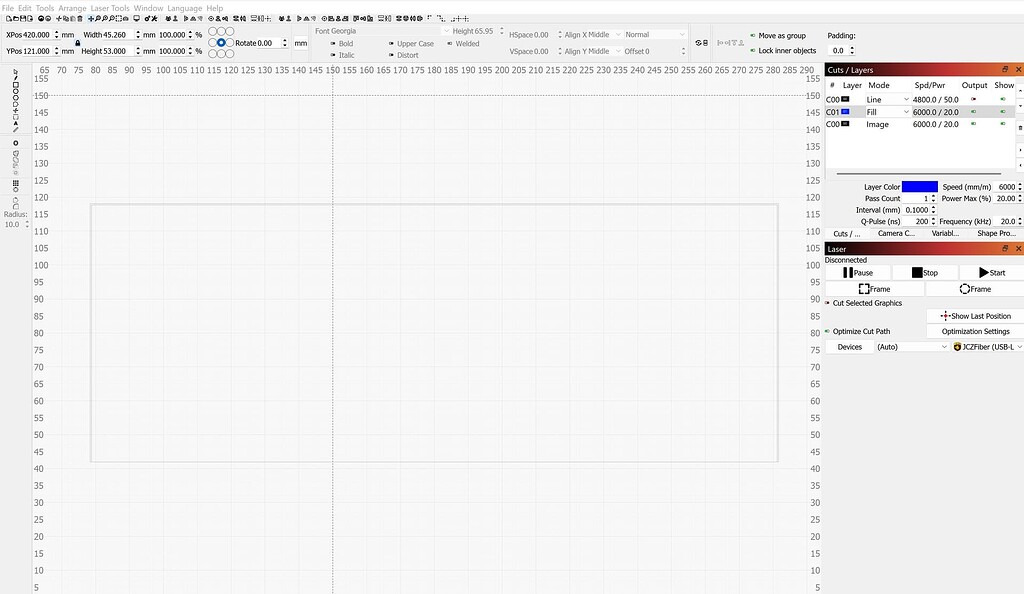Click the padlock icon to lock aspect ratio
The image size is (1024, 594).
pyautogui.click(x=78, y=43)
